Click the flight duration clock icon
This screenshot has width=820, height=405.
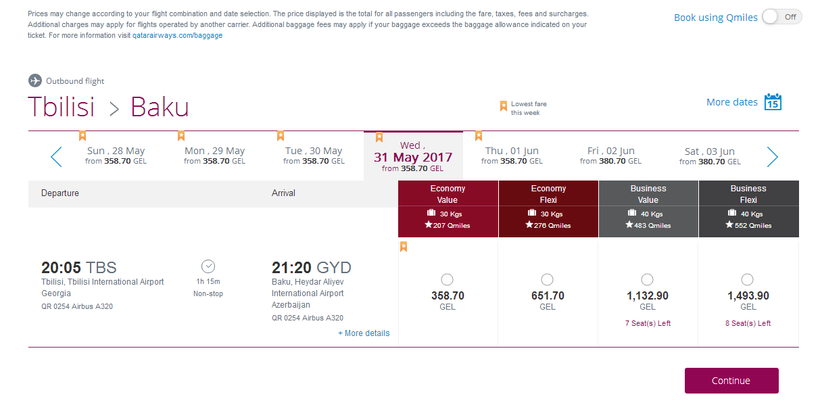tap(208, 266)
